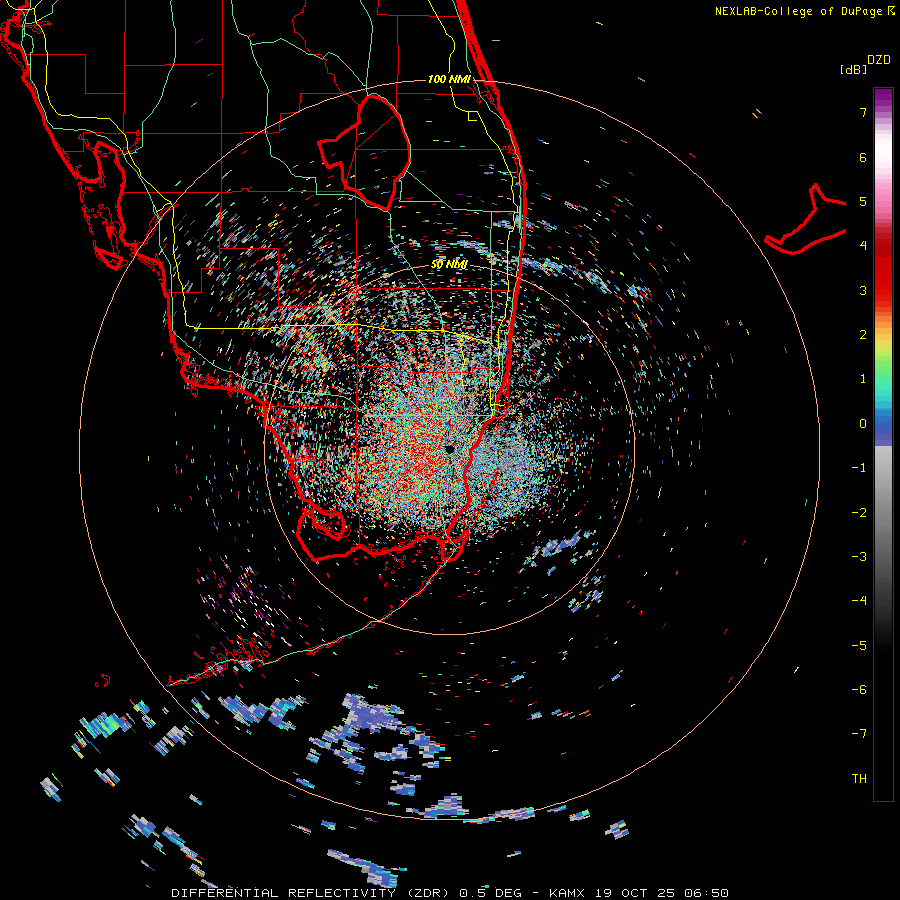The width and height of the screenshot is (900, 900).
Task: Click the 1 value on color scale
Action: (863, 379)
